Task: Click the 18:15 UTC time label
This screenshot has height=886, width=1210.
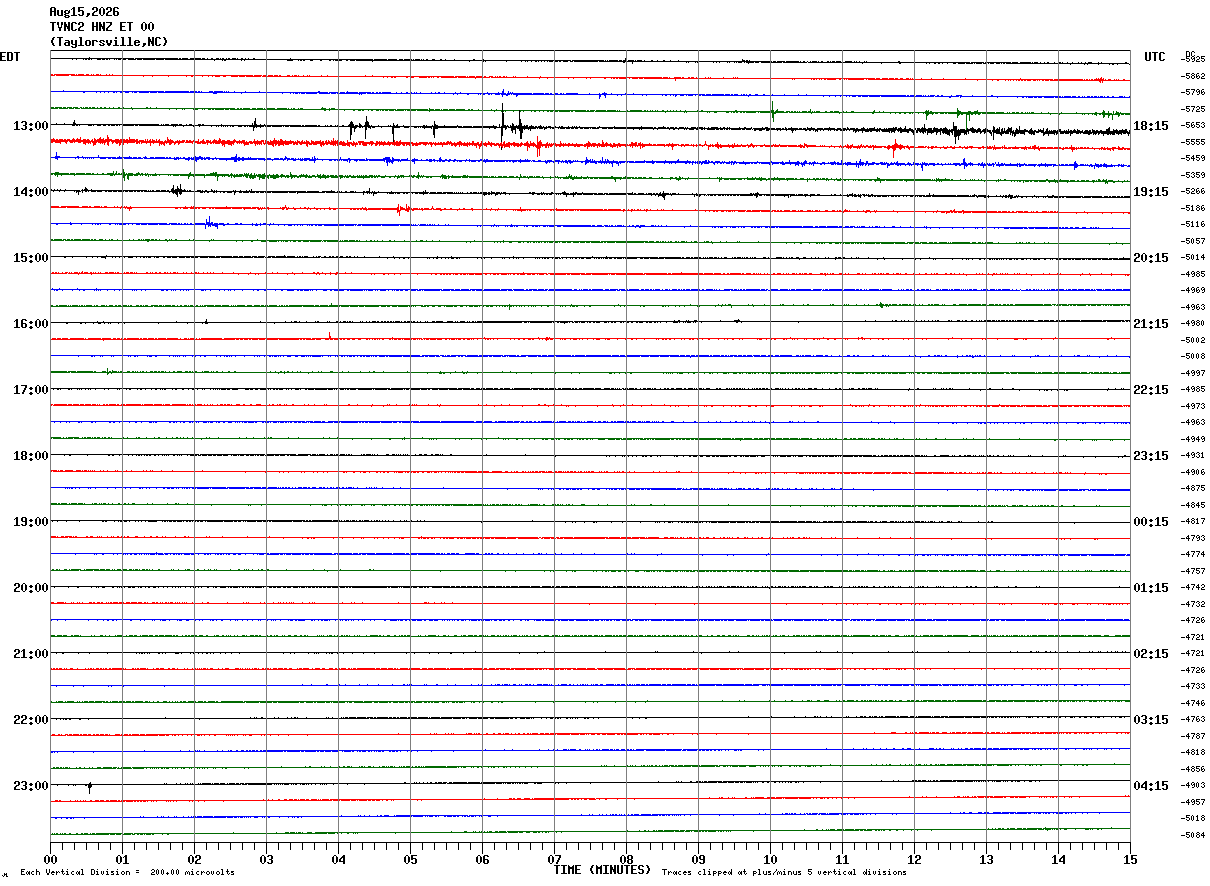Action: pyautogui.click(x=1151, y=126)
